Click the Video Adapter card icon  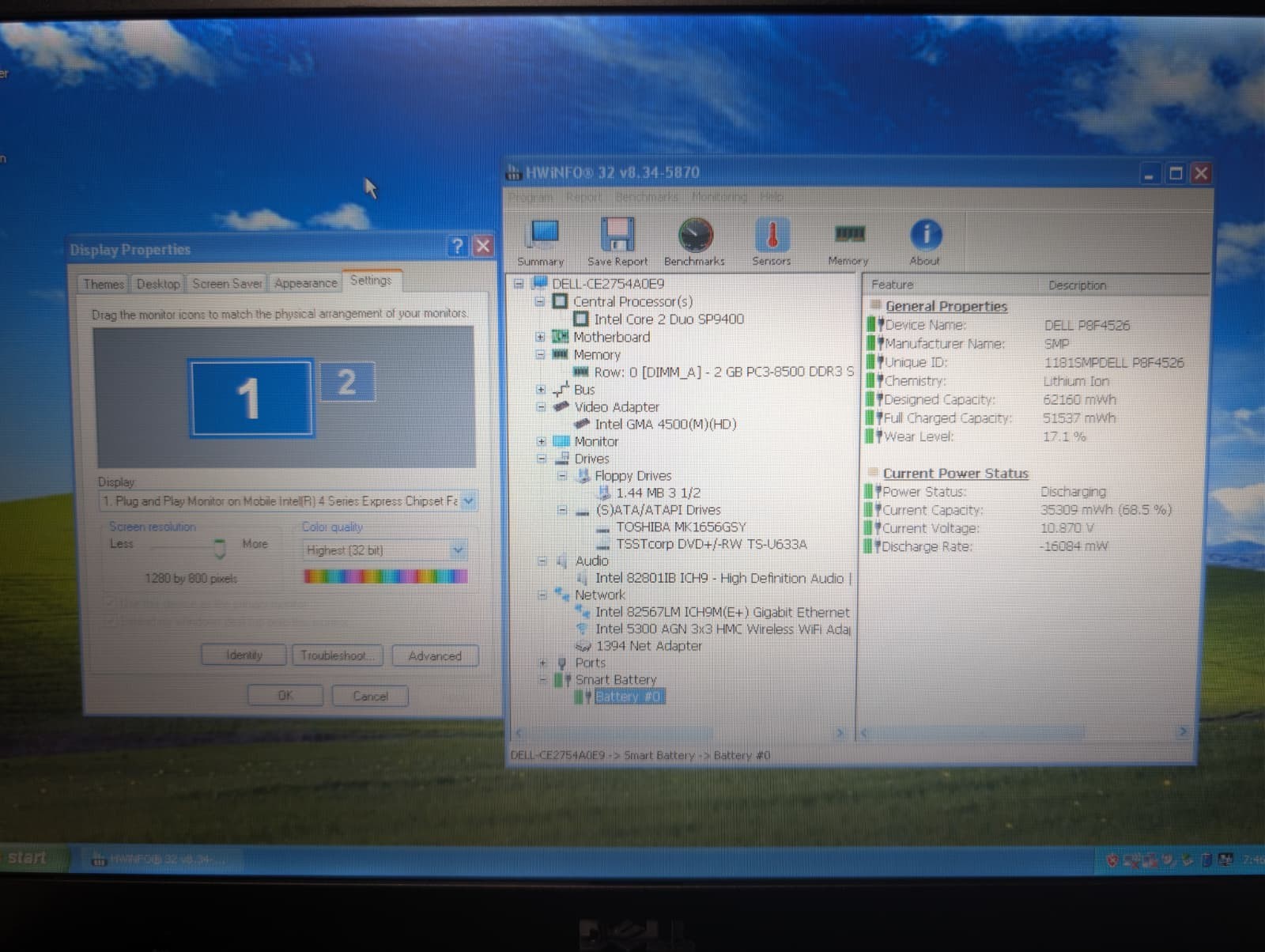tap(561, 406)
